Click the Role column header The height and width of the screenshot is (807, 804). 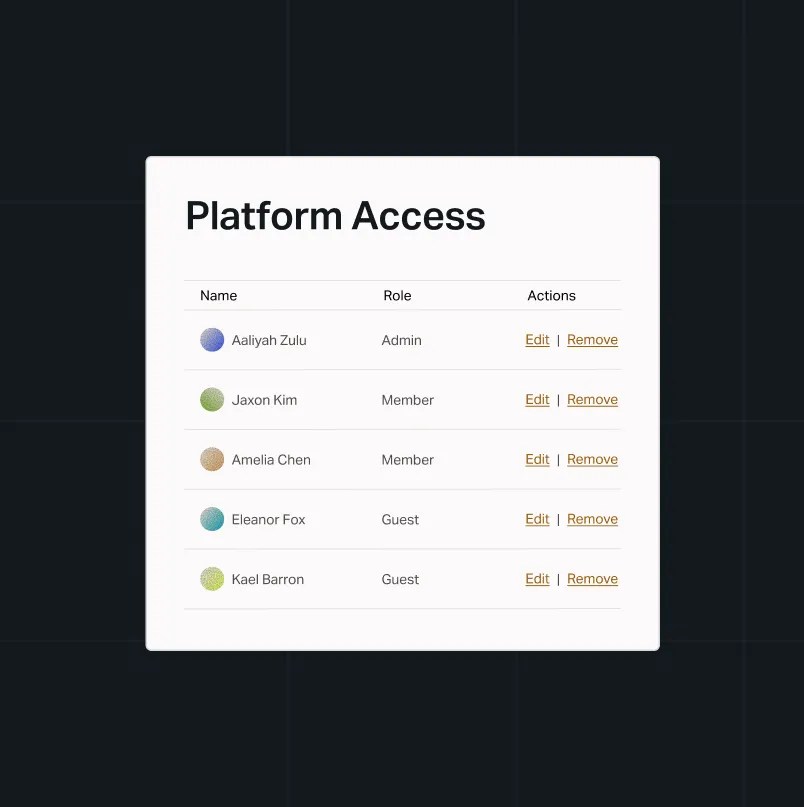tap(397, 295)
